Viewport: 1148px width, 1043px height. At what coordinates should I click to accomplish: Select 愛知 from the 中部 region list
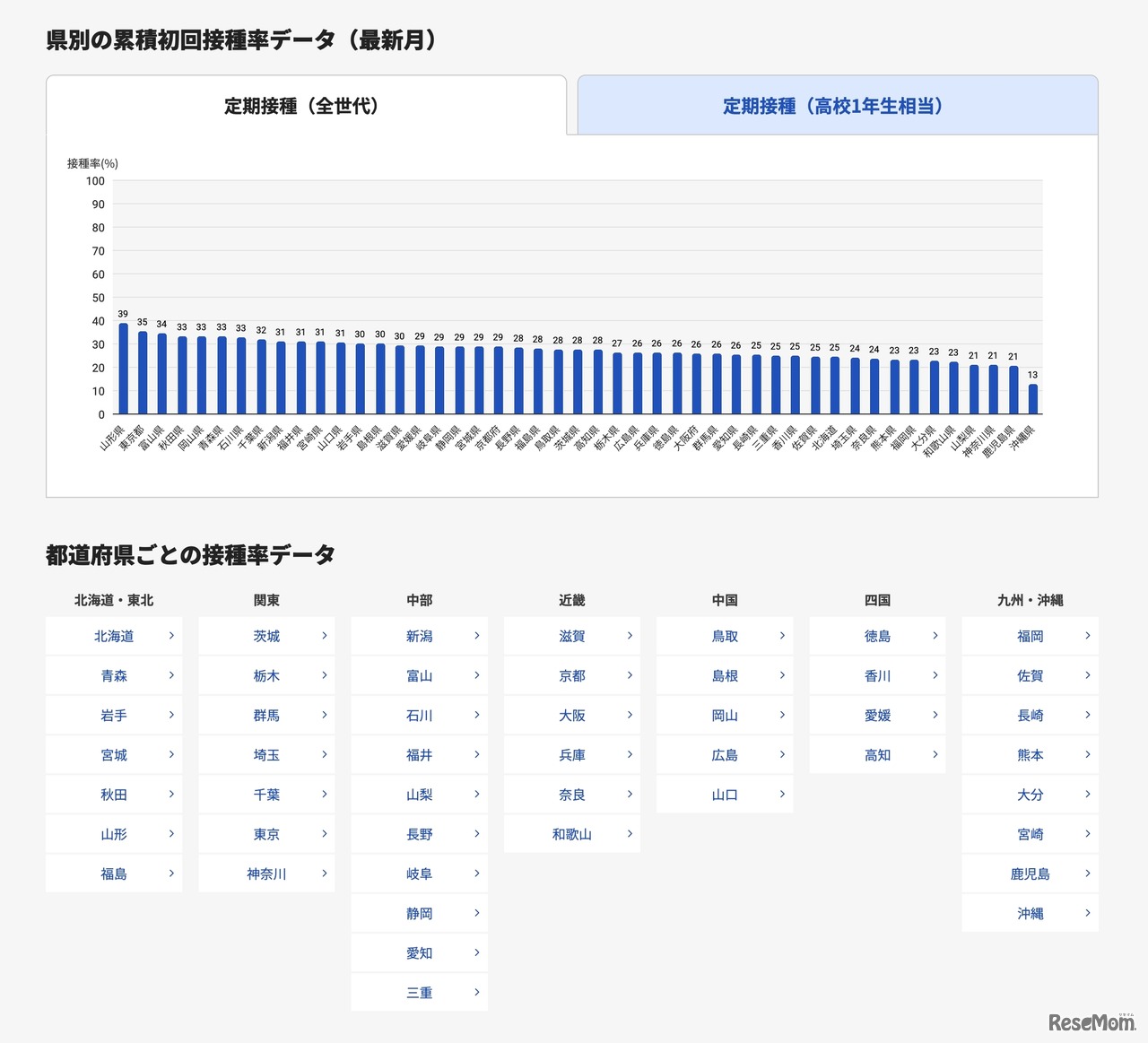tap(419, 952)
